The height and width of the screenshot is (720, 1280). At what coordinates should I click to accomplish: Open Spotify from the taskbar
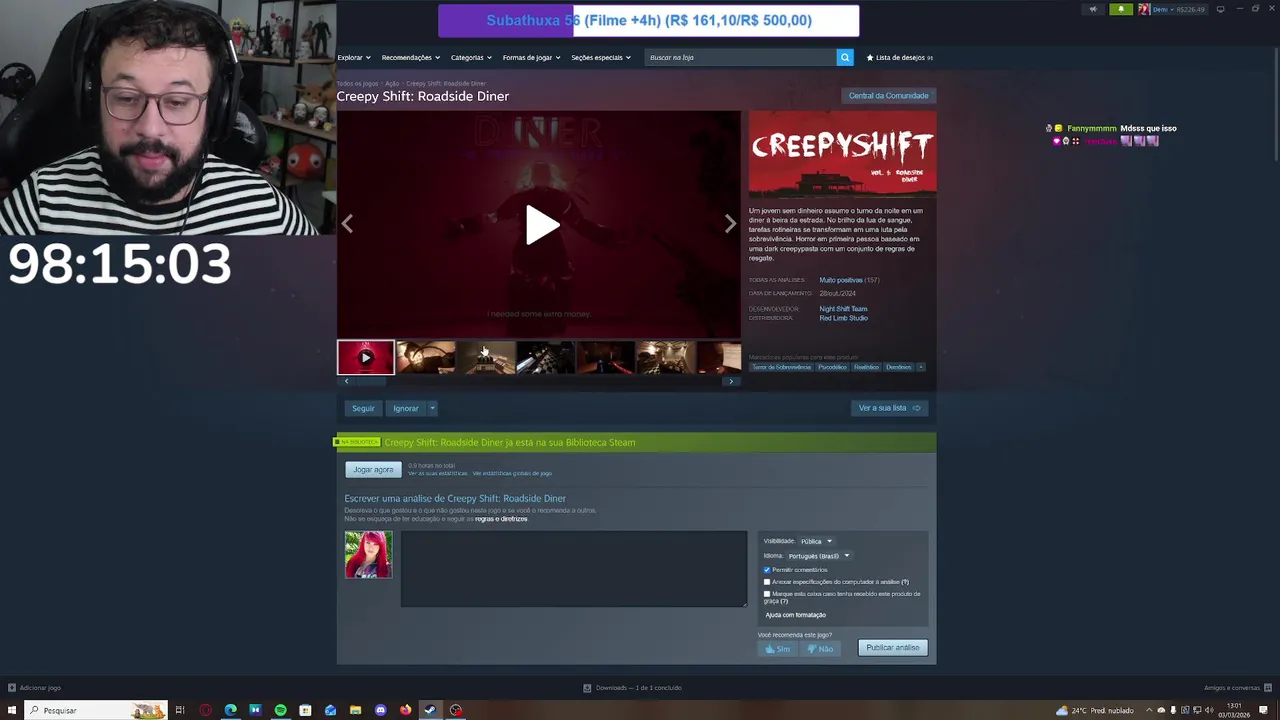[280, 710]
